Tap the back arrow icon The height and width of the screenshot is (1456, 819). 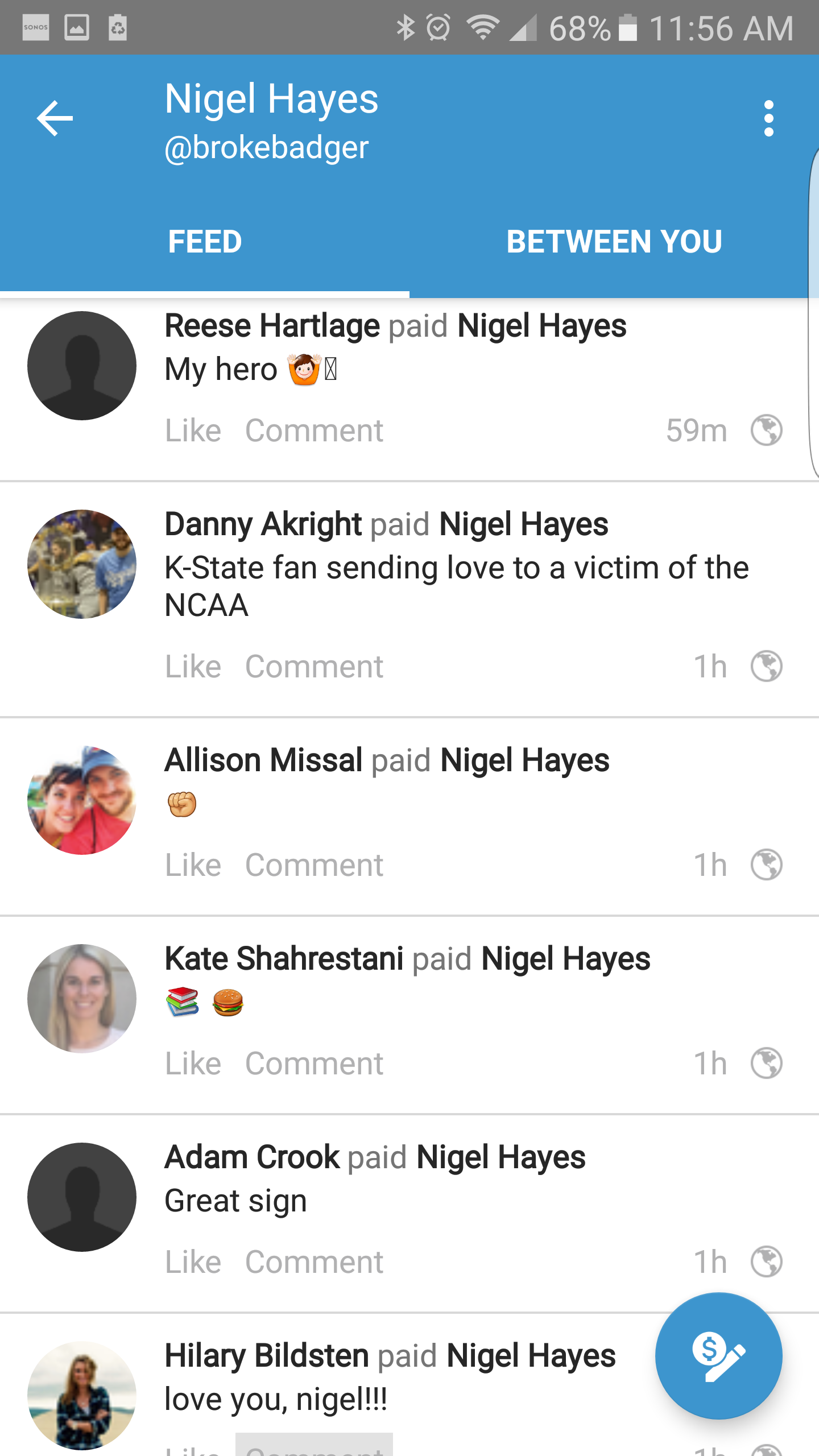tap(55, 118)
